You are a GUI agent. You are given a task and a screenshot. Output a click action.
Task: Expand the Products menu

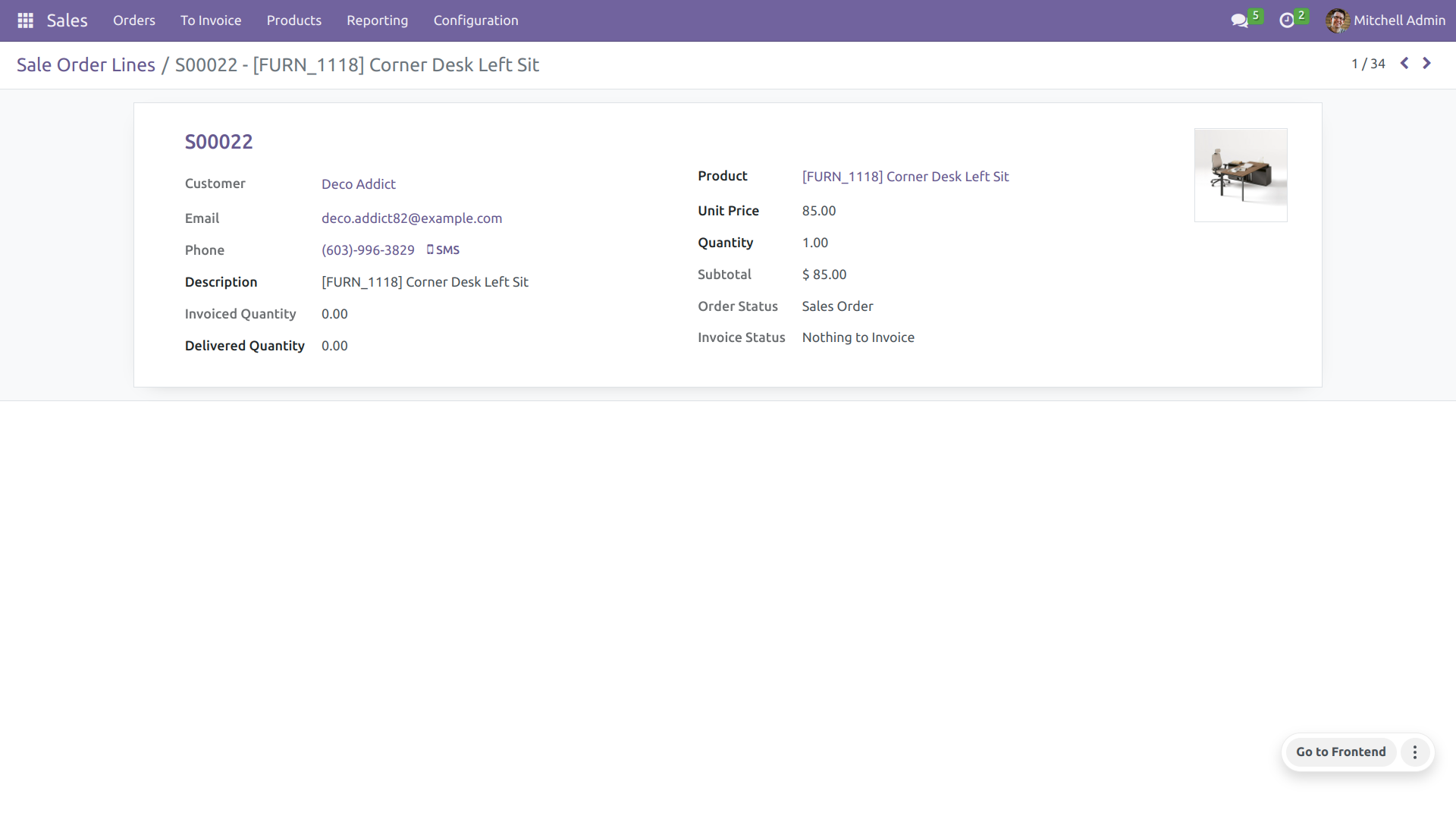[293, 20]
